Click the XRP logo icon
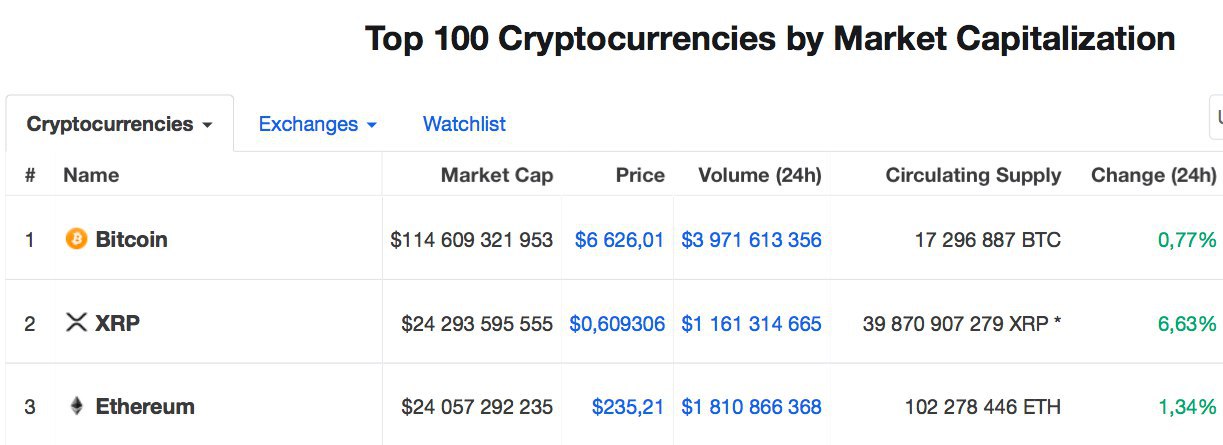The width and height of the screenshot is (1223, 445). [76, 323]
